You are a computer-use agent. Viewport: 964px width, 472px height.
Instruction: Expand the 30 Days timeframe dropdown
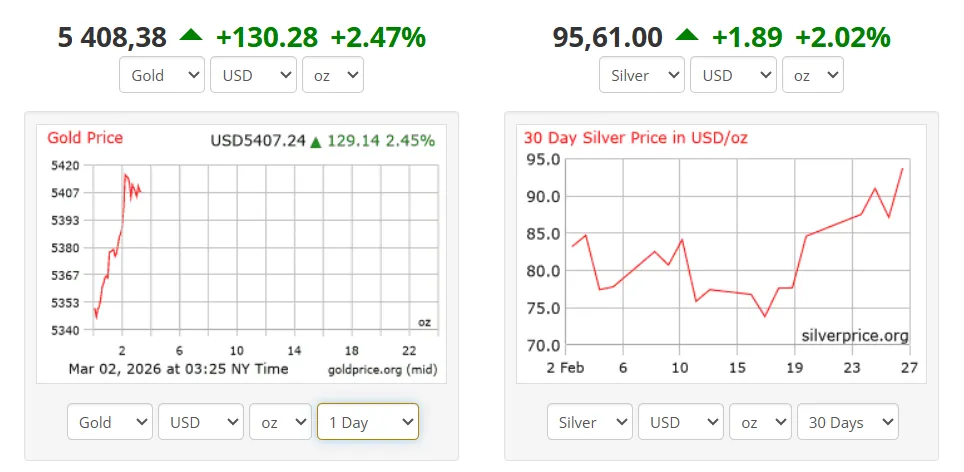847,422
